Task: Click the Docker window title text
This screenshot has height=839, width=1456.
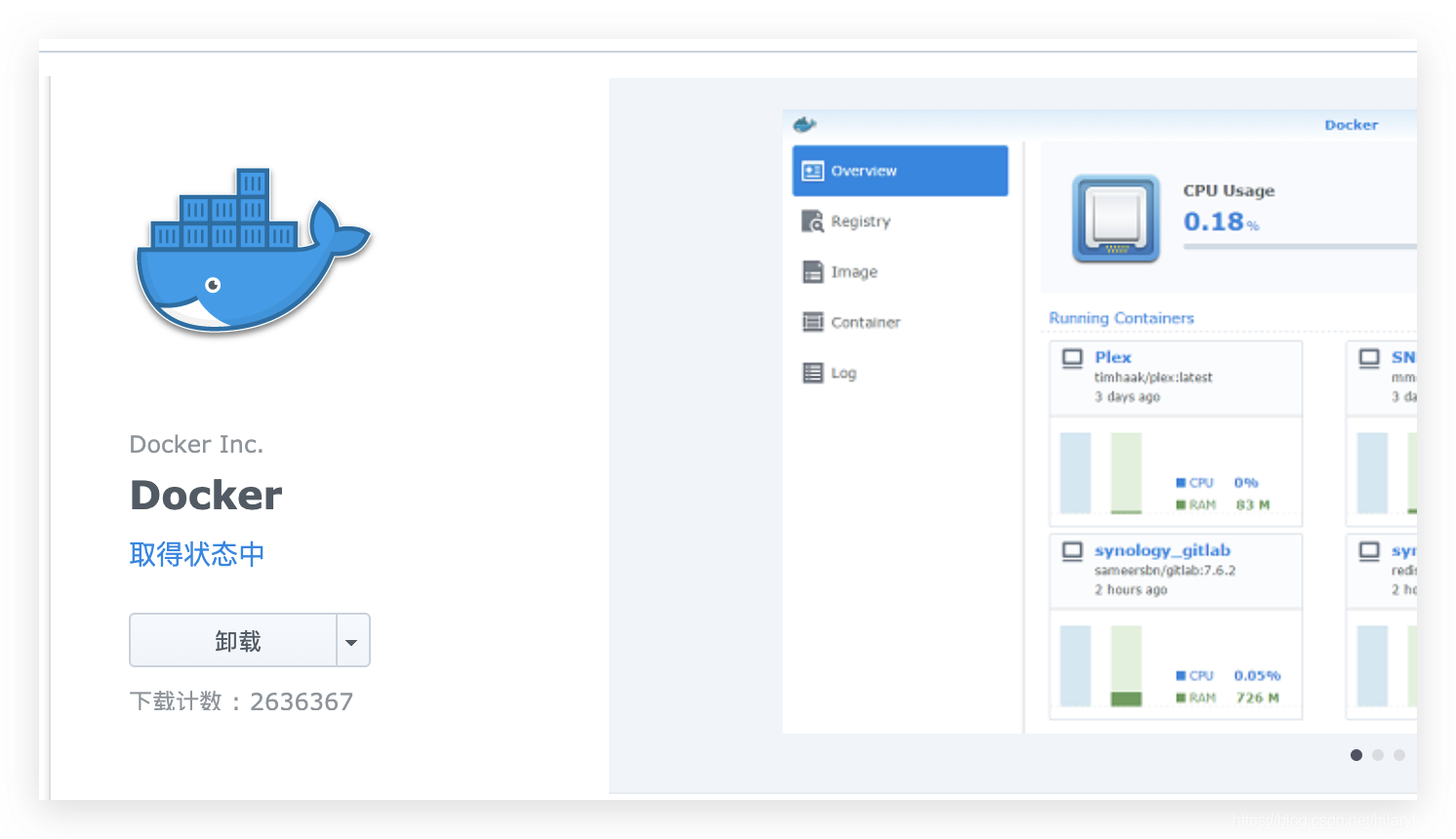Action: coord(1352,125)
